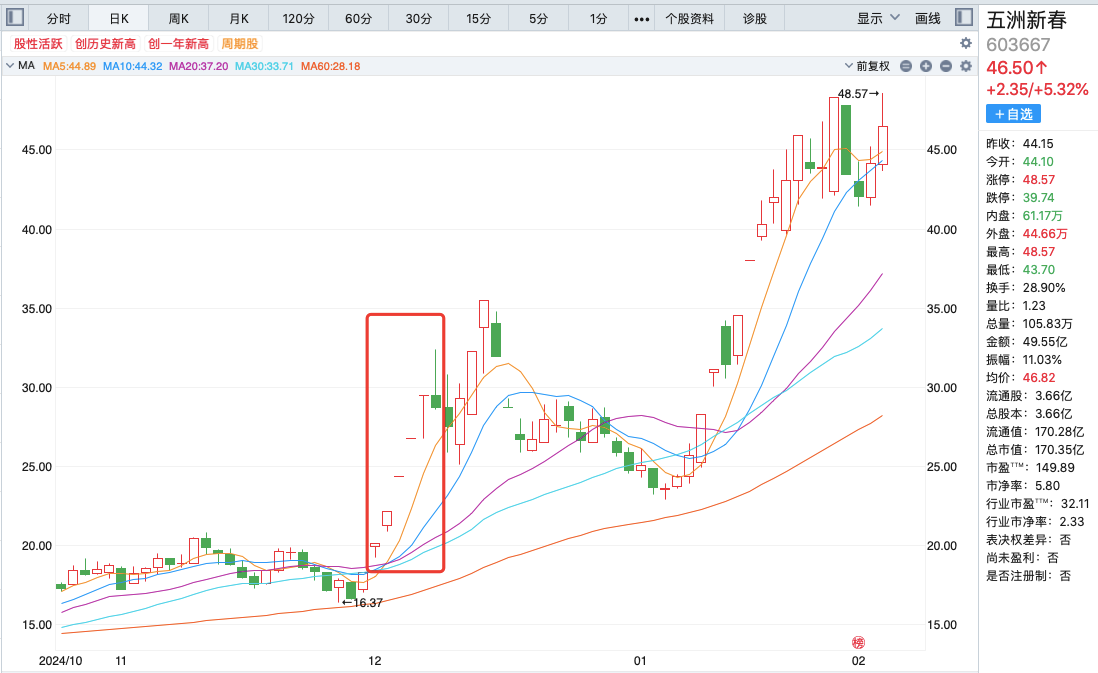Screen dimensions: 1098x673
Task: Click the minus circle right of the plus
Action: [x=945, y=66]
